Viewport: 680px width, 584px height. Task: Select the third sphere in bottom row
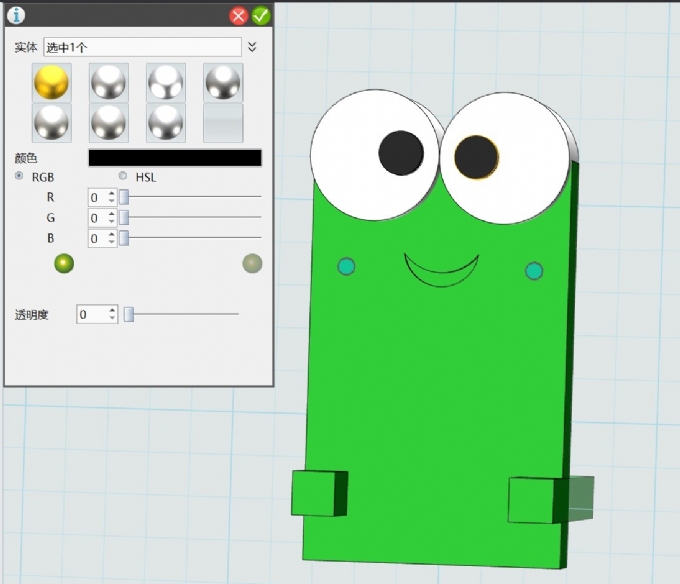pos(165,122)
